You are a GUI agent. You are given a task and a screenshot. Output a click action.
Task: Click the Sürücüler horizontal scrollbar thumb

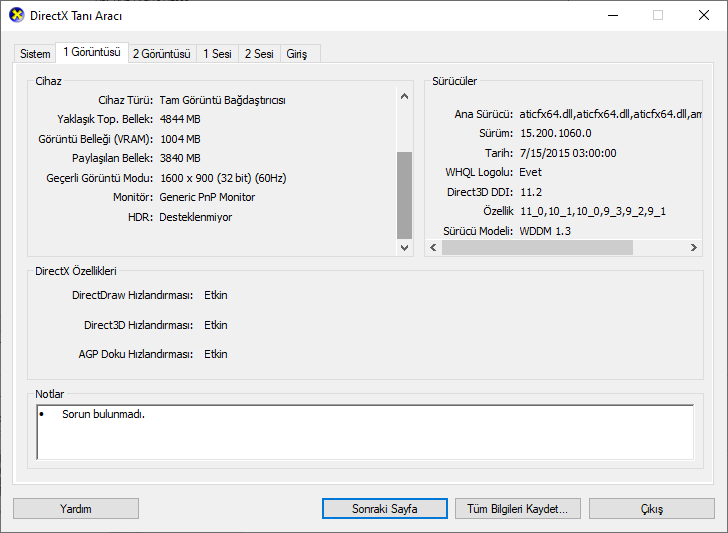tap(537, 247)
